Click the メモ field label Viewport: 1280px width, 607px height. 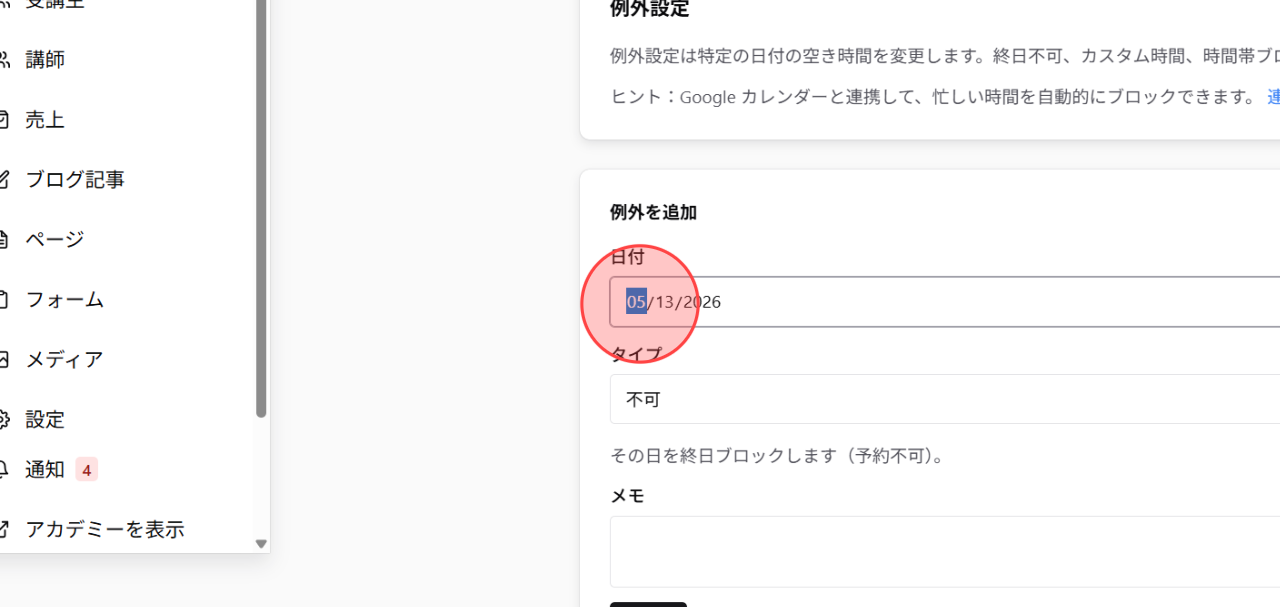point(627,496)
